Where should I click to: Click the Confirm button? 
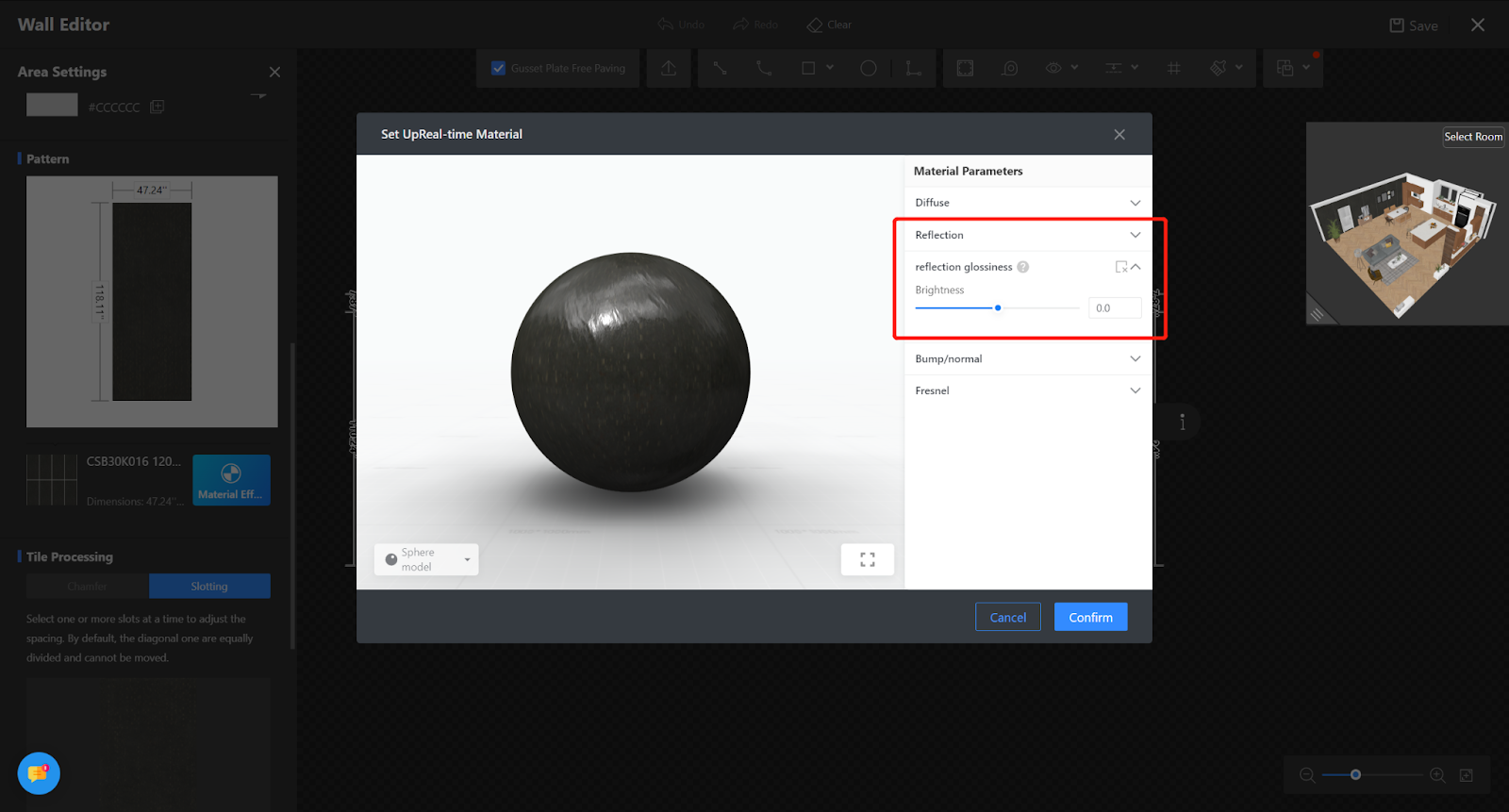point(1090,618)
